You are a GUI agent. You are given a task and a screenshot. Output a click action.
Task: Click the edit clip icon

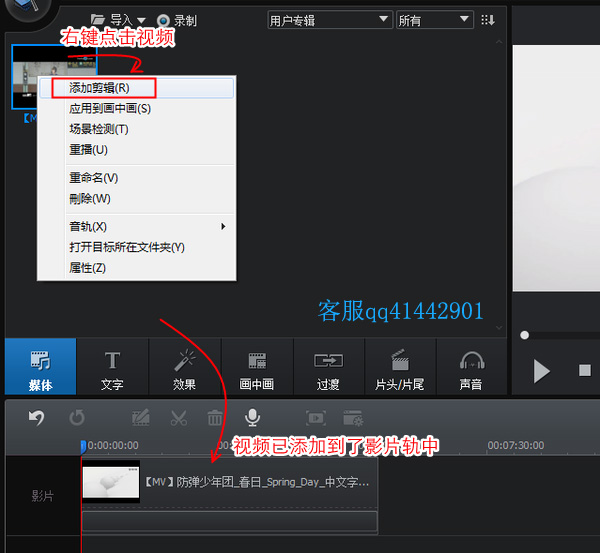tap(140, 418)
